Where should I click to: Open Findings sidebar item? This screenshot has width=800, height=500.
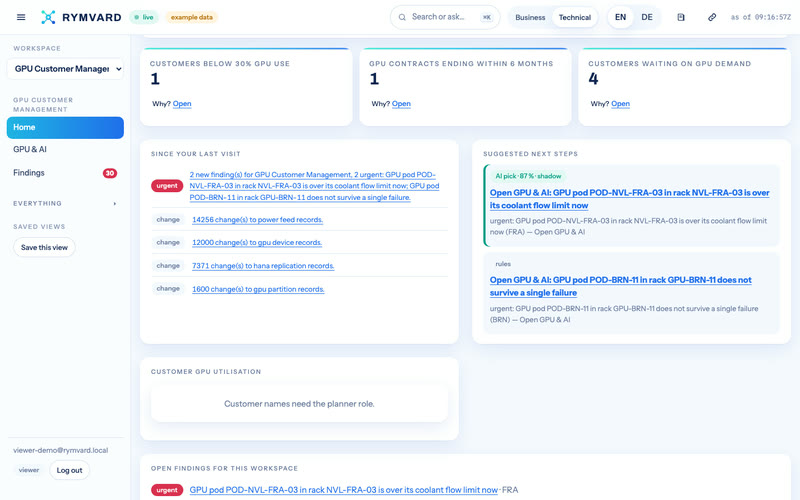click(x=65, y=173)
